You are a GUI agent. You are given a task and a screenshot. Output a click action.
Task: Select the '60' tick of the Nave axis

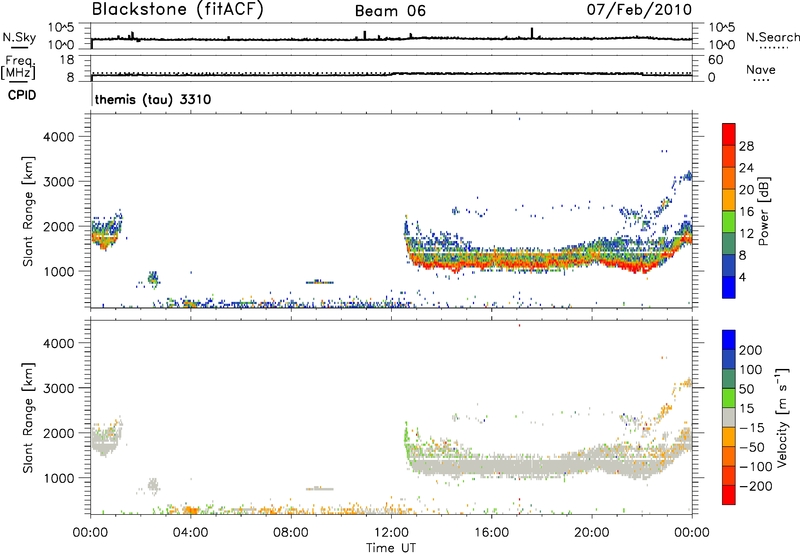pos(716,60)
